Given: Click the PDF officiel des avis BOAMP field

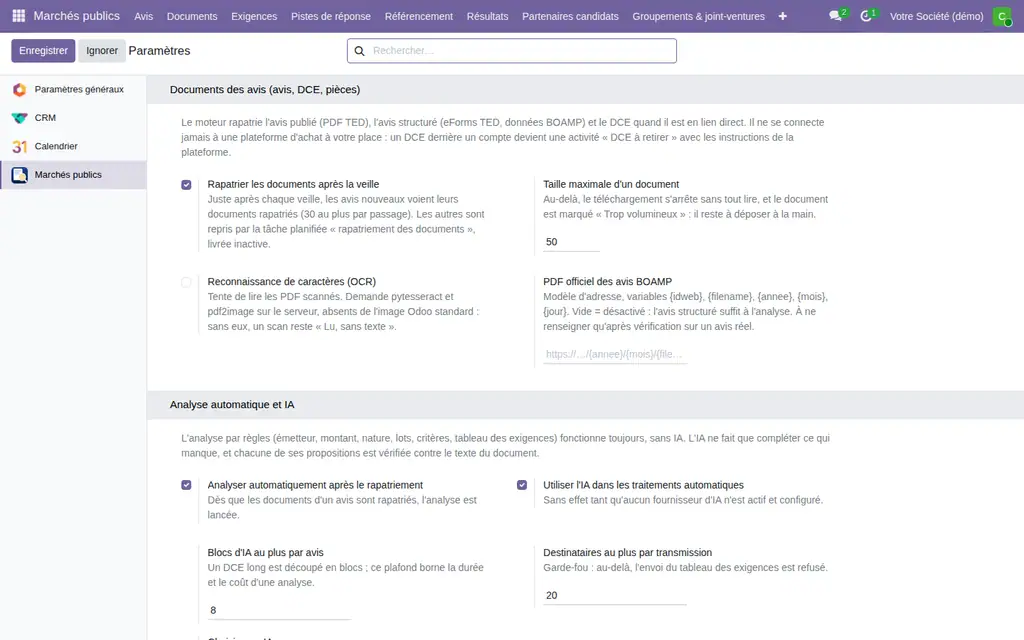Looking at the screenshot, I should click(615, 355).
